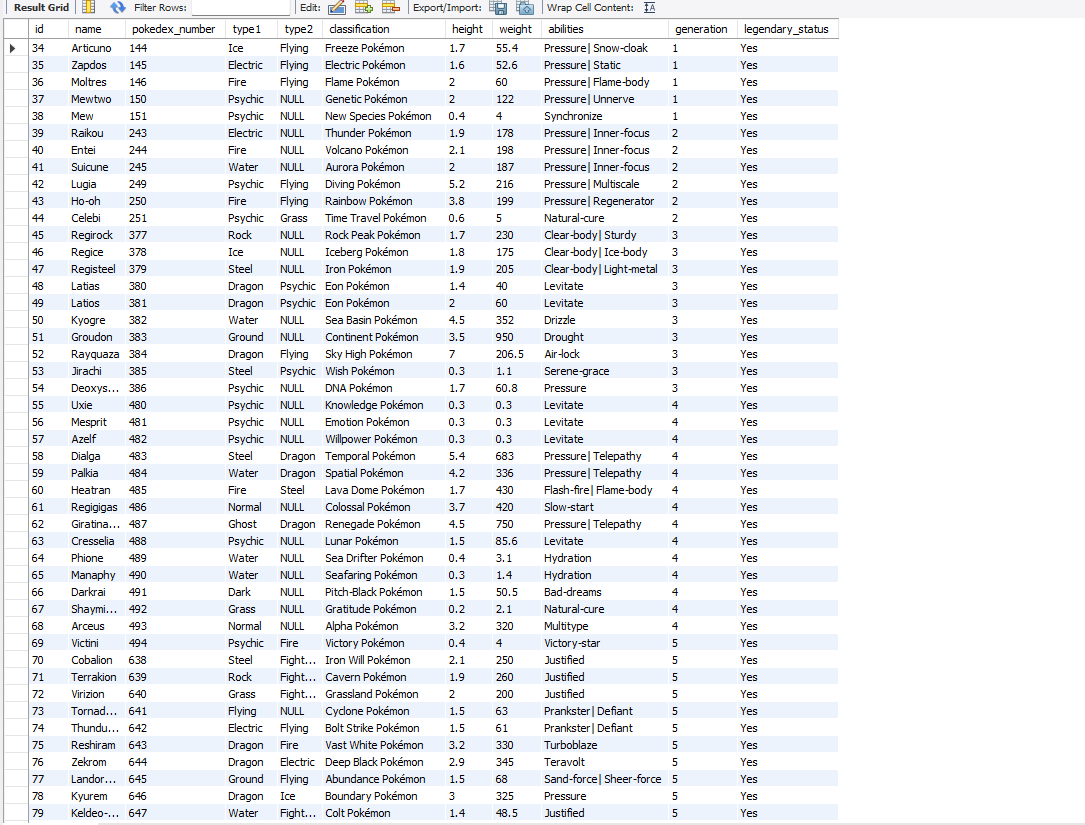The height and width of the screenshot is (825, 1085).
Task: Click the Import records from file icon
Action: (x=525, y=8)
